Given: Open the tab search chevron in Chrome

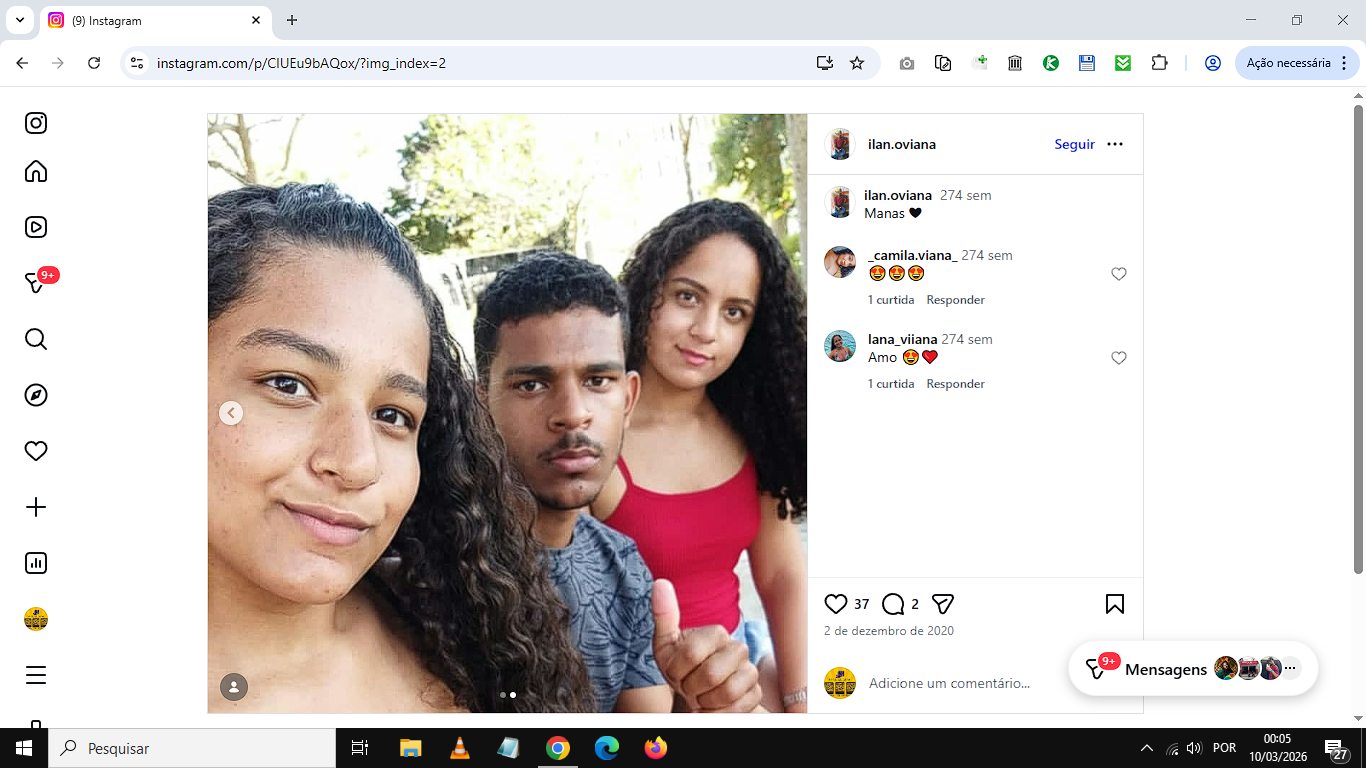Looking at the screenshot, I should pos(19,20).
